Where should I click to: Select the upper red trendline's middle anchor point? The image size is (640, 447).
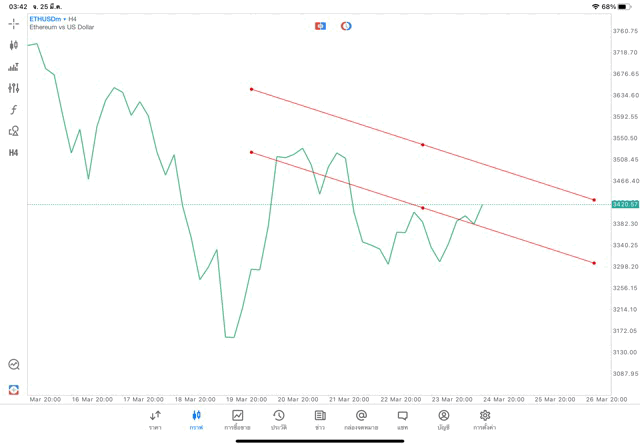coord(423,145)
